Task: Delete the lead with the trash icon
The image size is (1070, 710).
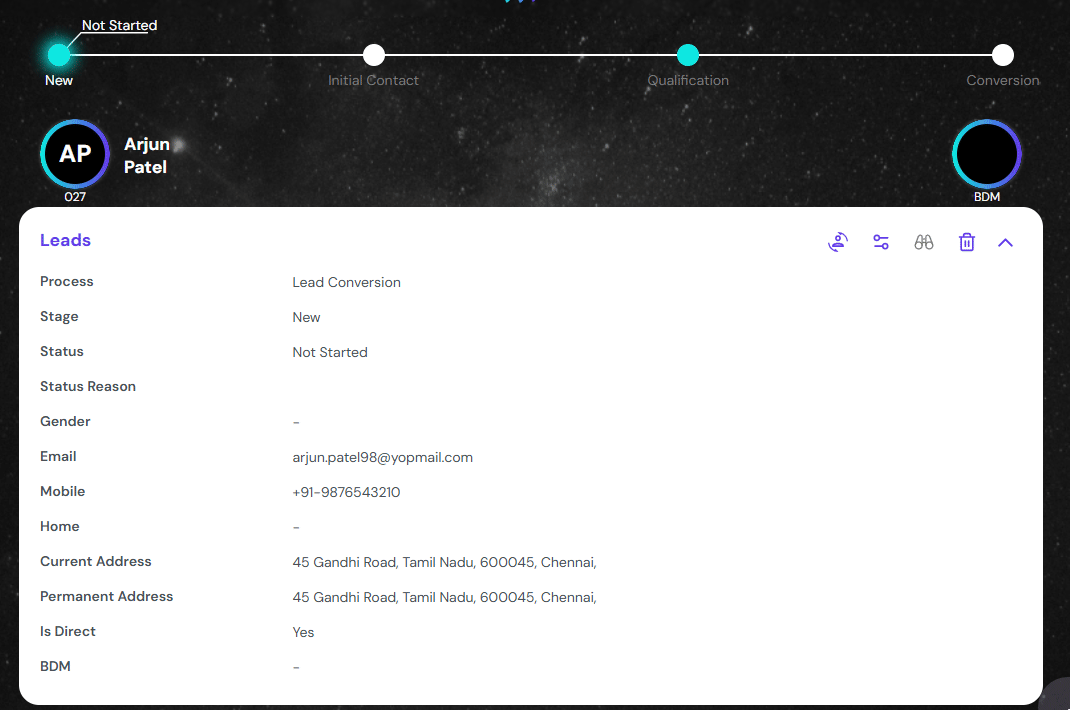Action: pyautogui.click(x=966, y=242)
